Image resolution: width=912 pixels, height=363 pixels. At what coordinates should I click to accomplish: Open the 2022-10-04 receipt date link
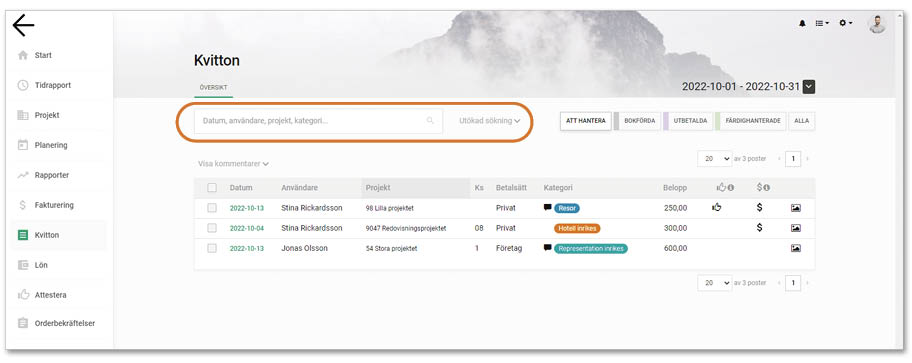click(x=247, y=228)
